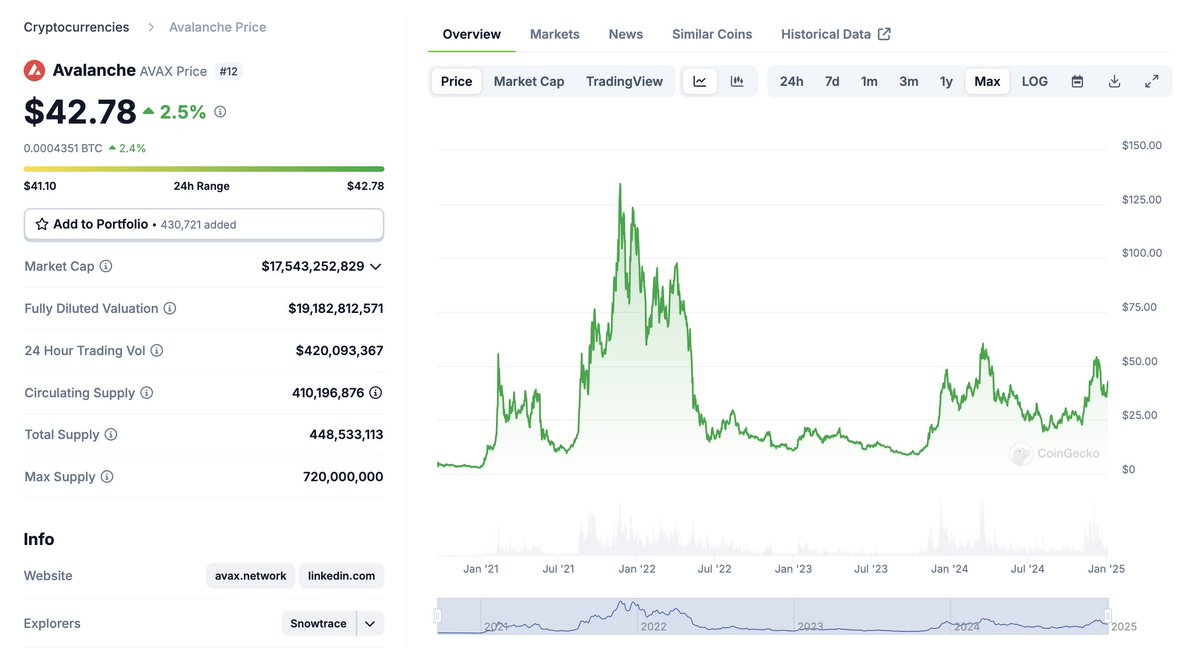Click the $41.10 range low value
The height and width of the screenshot is (649, 1200).
point(40,186)
